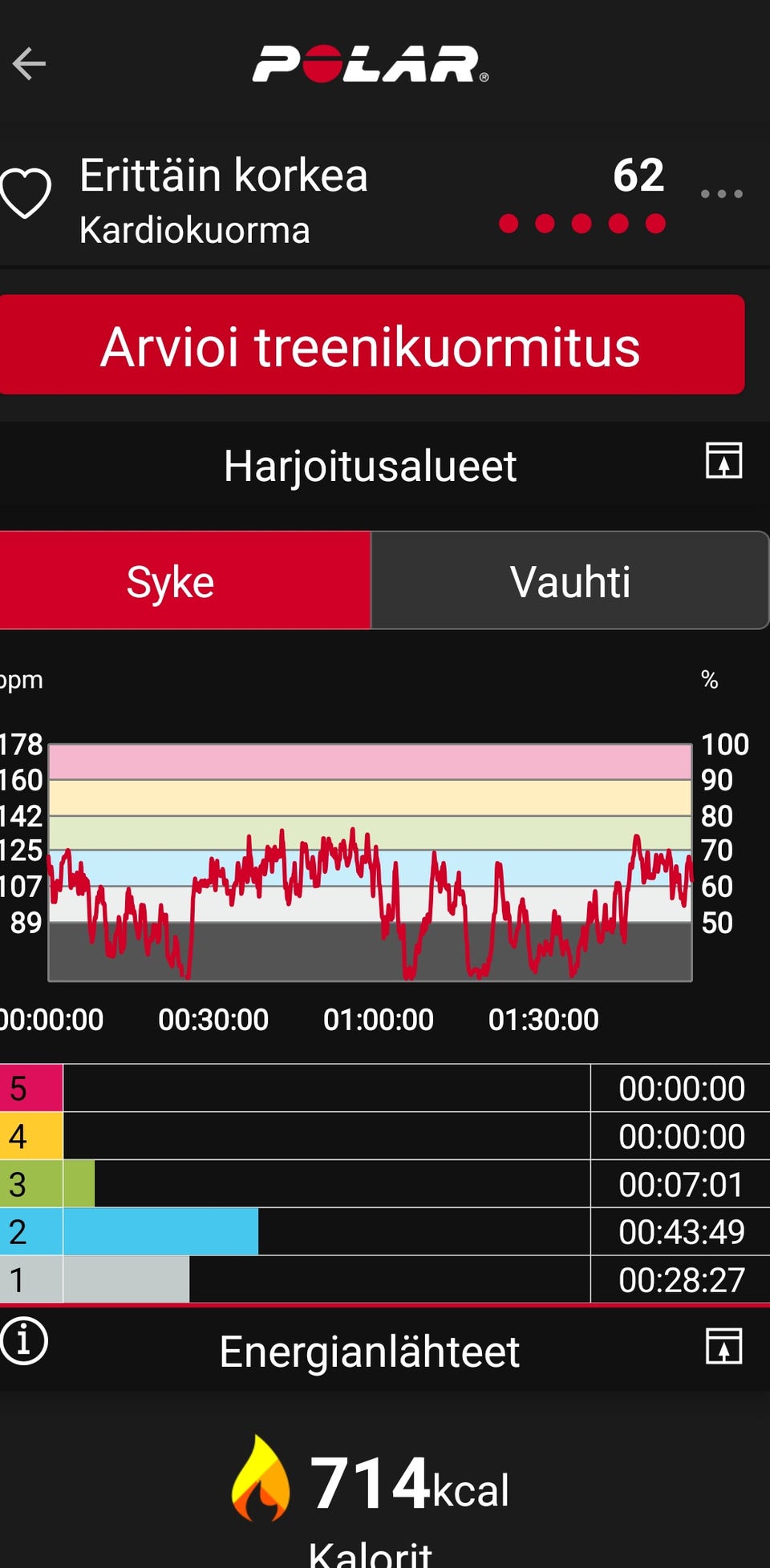The width and height of the screenshot is (770, 1568).
Task: Tap the heart icon beside Kardiokuorma
Action: (25, 193)
